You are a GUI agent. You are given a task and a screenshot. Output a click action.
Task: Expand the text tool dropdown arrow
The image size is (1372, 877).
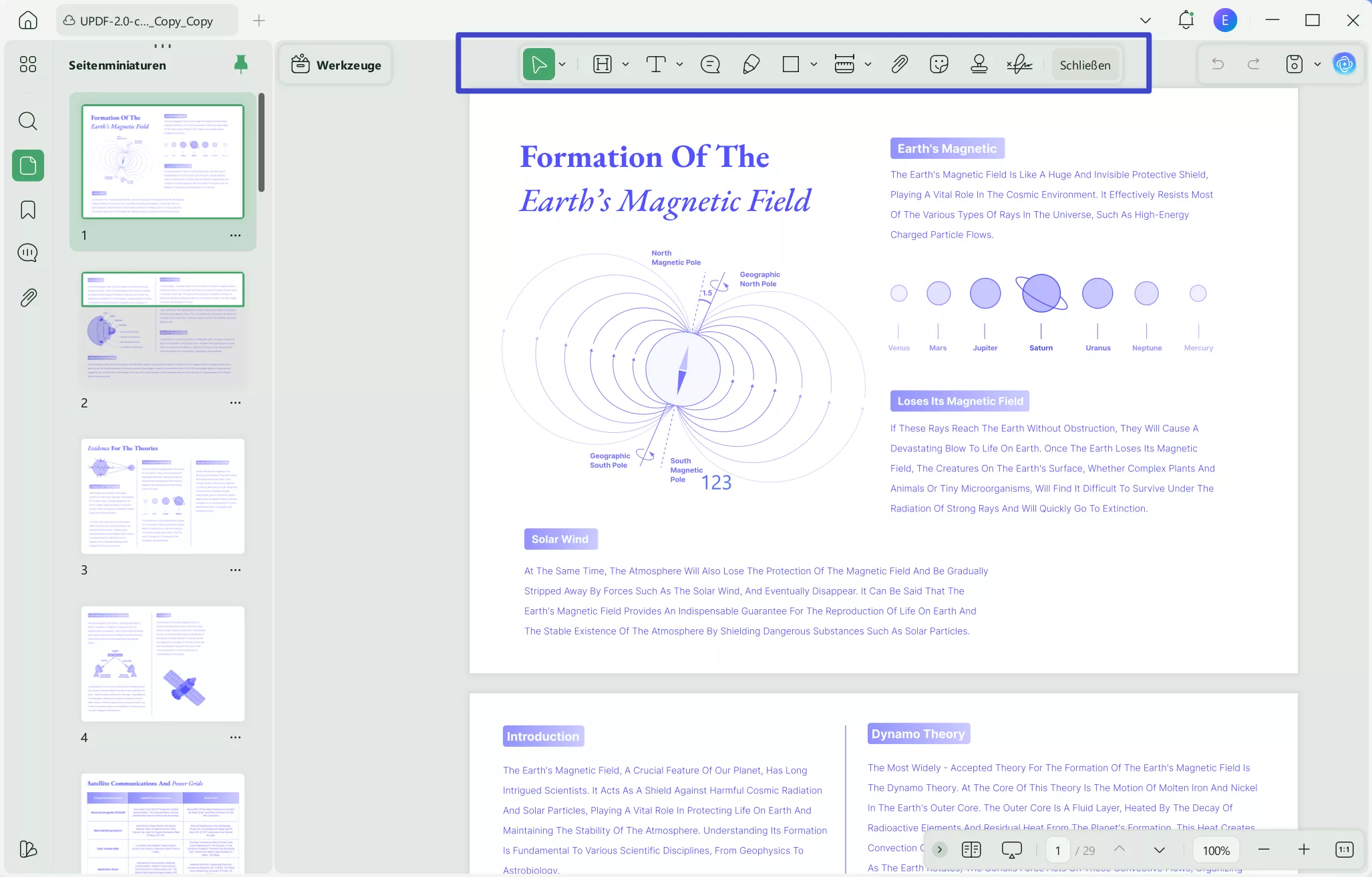tap(680, 65)
